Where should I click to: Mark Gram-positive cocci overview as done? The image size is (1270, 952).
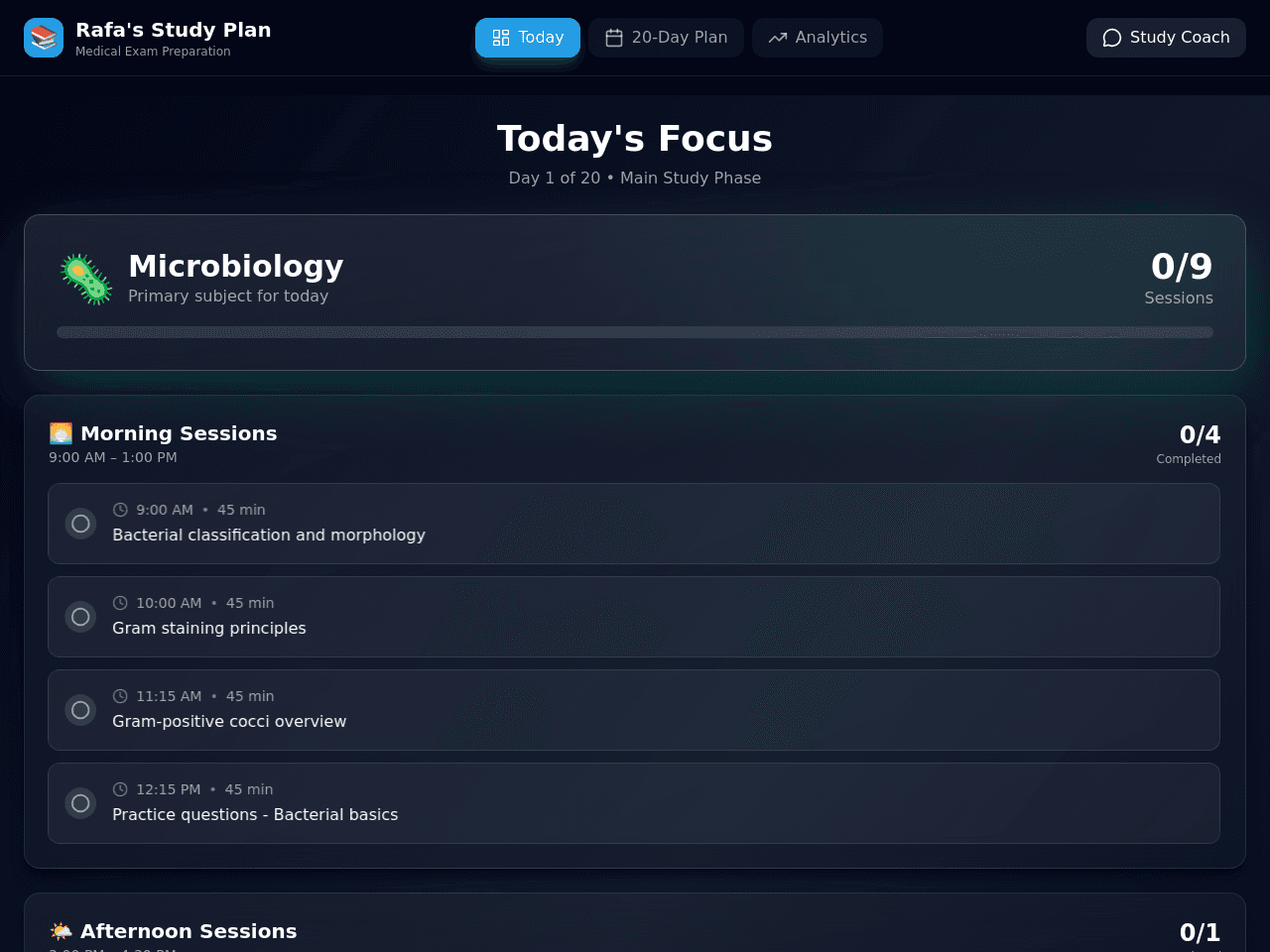(x=80, y=710)
